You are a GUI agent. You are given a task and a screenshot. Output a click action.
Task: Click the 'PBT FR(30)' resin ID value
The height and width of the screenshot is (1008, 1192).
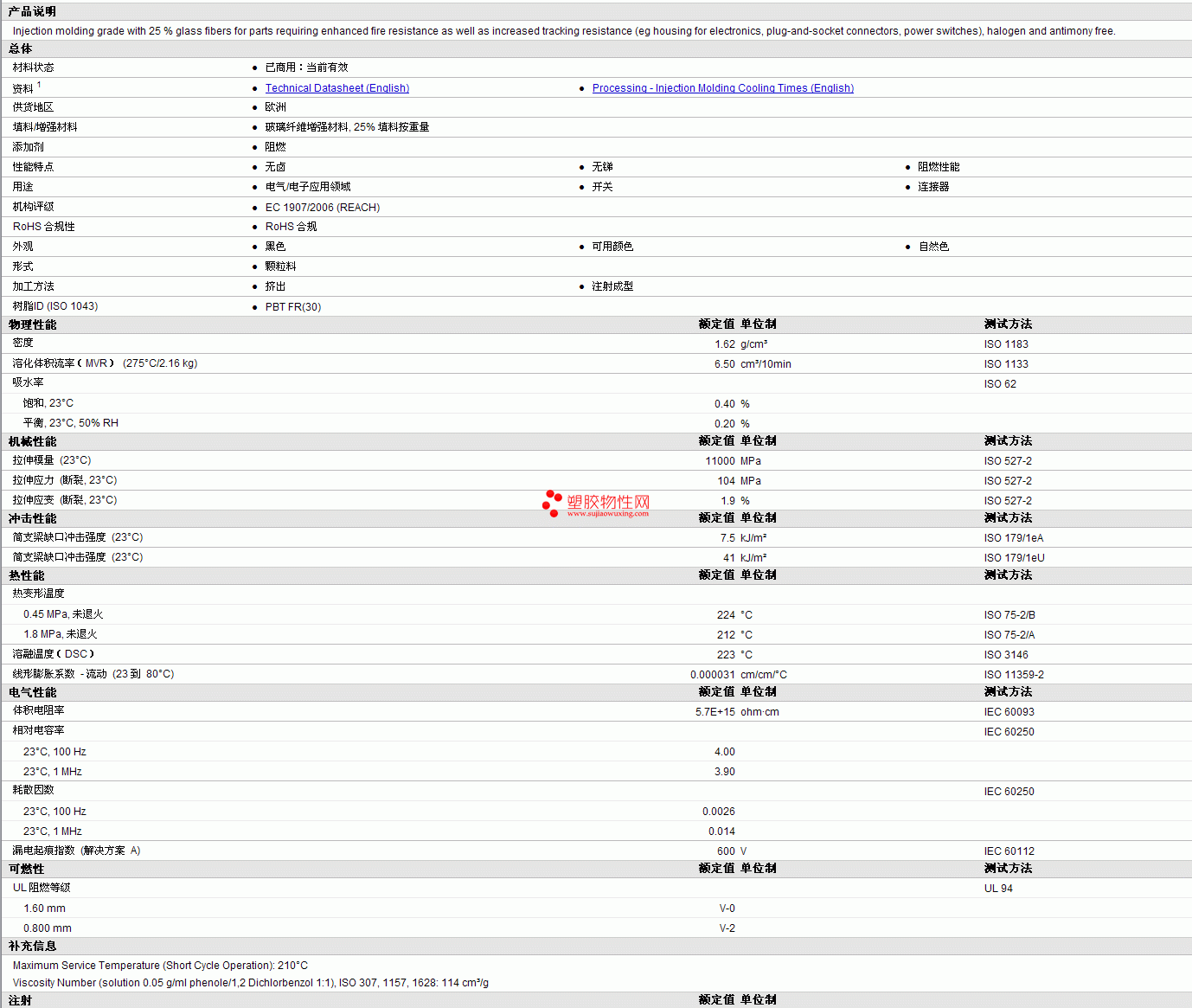point(293,307)
